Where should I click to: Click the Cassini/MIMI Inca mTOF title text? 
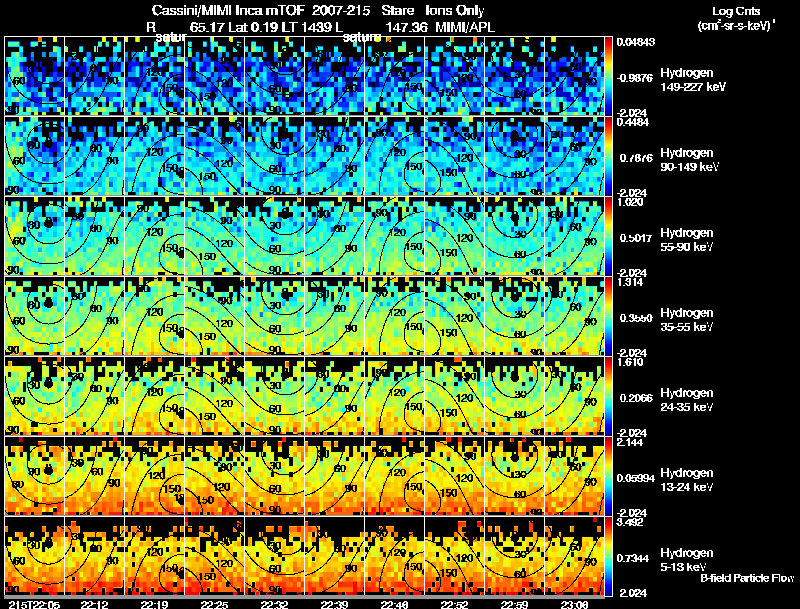click(x=229, y=11)
